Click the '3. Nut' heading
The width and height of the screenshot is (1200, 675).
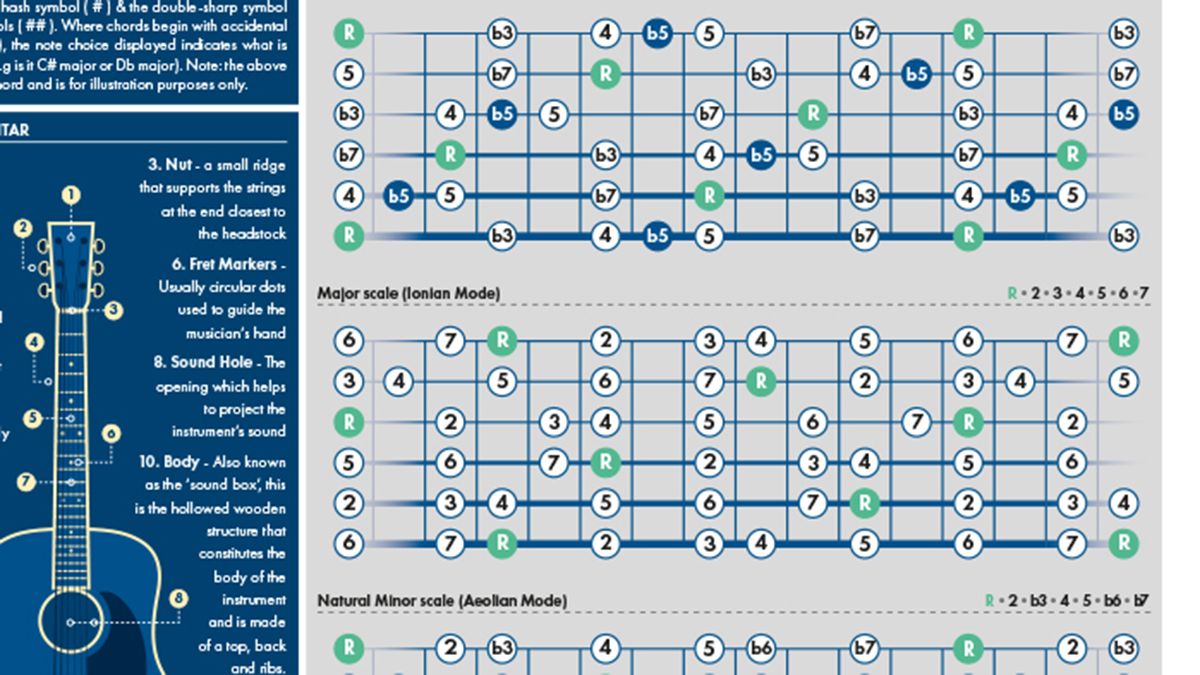pyautogui.click(x=169, y=164)
